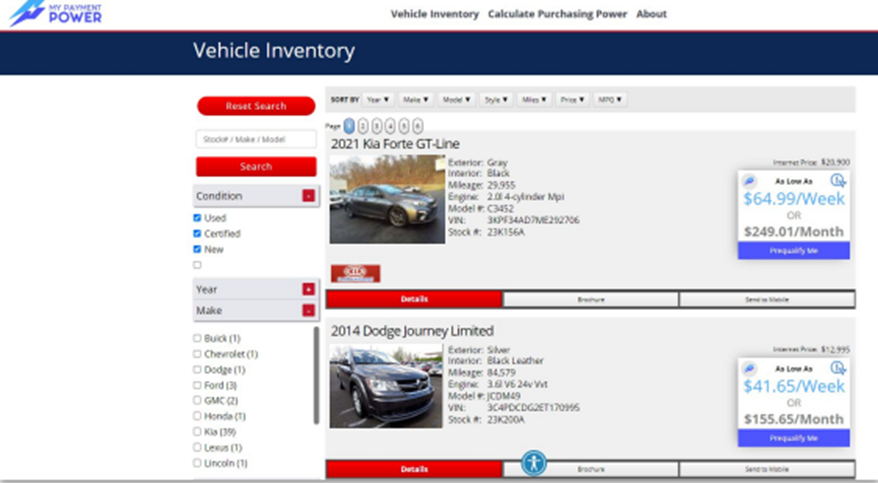Screen dimensions: 878x483
Task: Open the 2014 Dodge Journey photo
Action: click(386, 387)
